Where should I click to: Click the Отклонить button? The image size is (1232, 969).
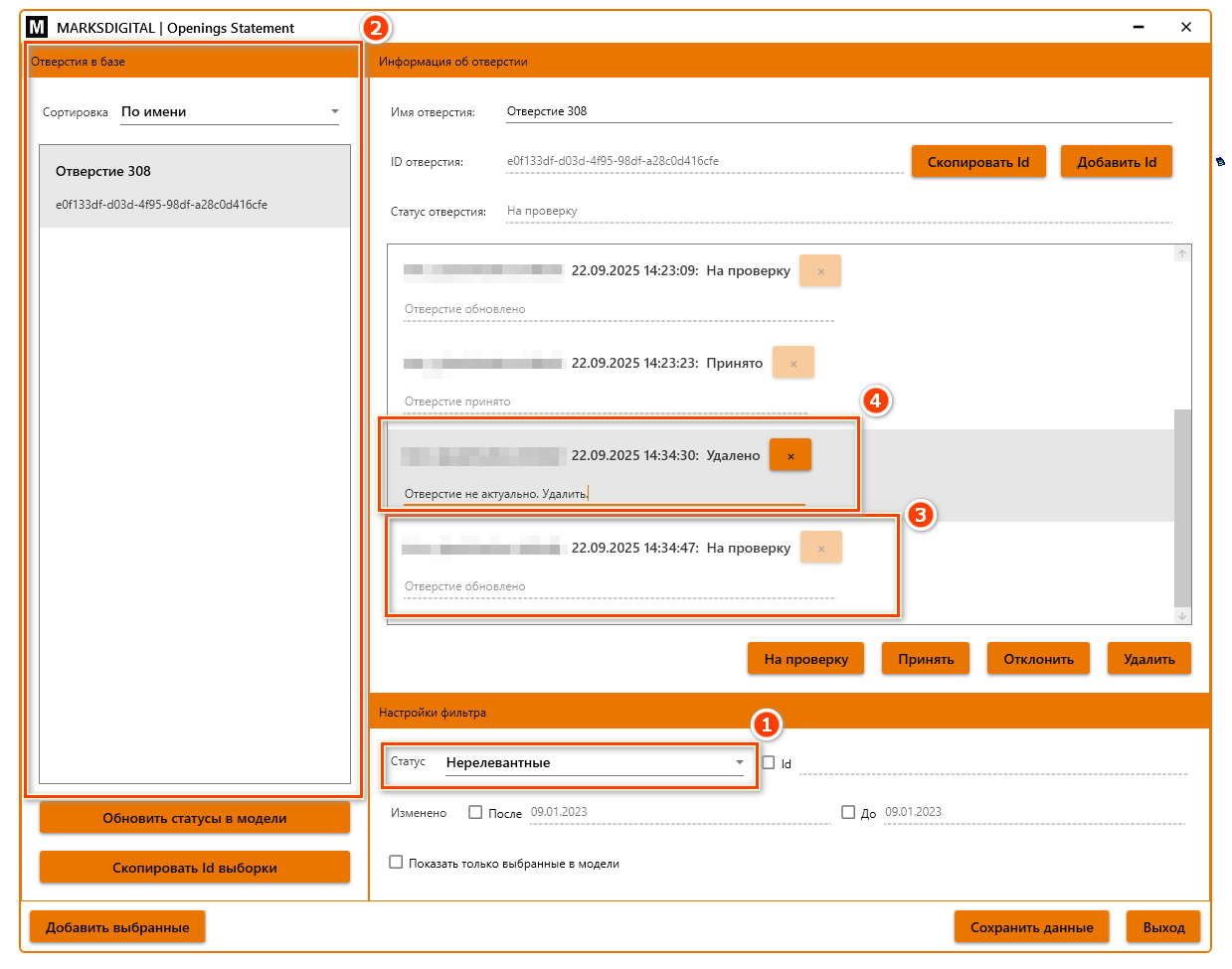click(1038, 659)
